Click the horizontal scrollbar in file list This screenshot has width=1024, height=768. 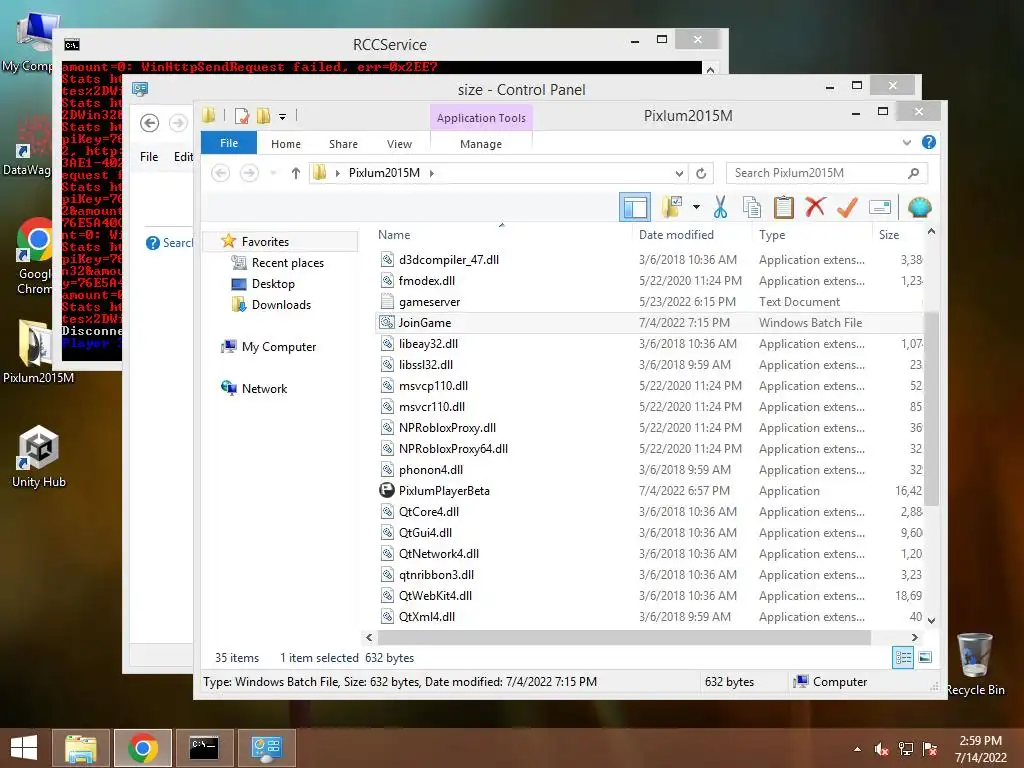(x=624, y=637)
